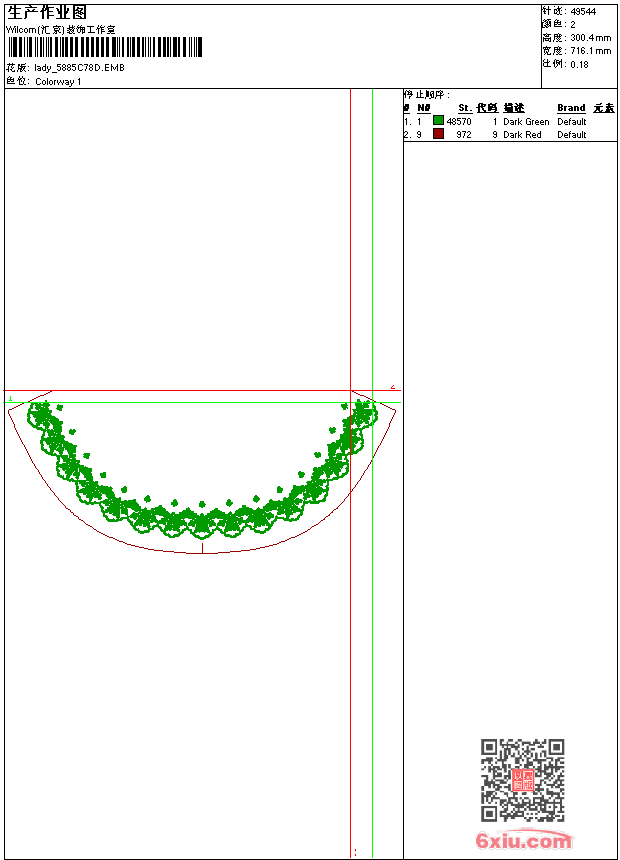Click the N# column header
This screenshot has height=860, width=620.
(x=424, y=108)
